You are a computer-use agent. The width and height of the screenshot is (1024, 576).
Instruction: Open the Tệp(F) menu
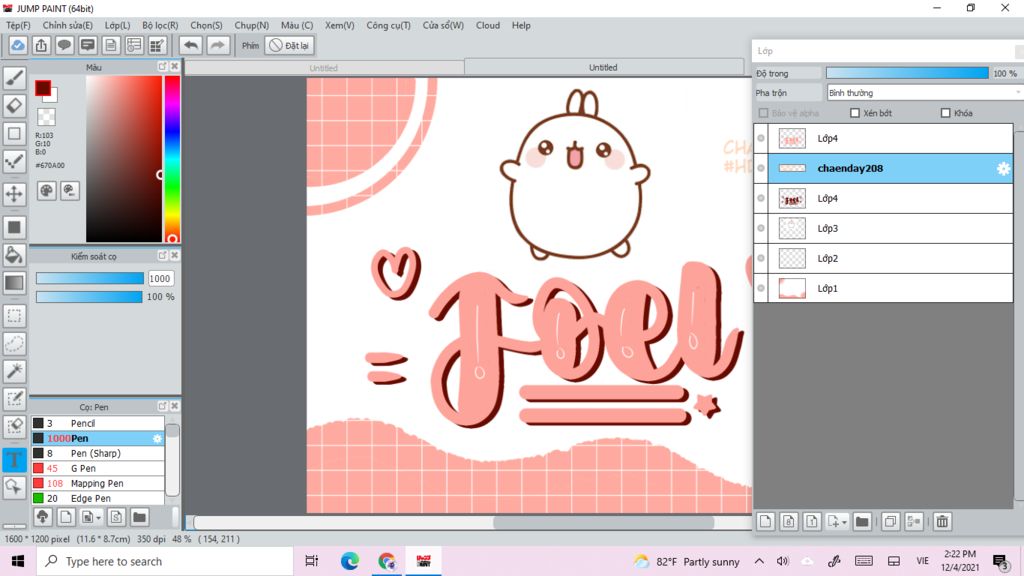(18, 25)
